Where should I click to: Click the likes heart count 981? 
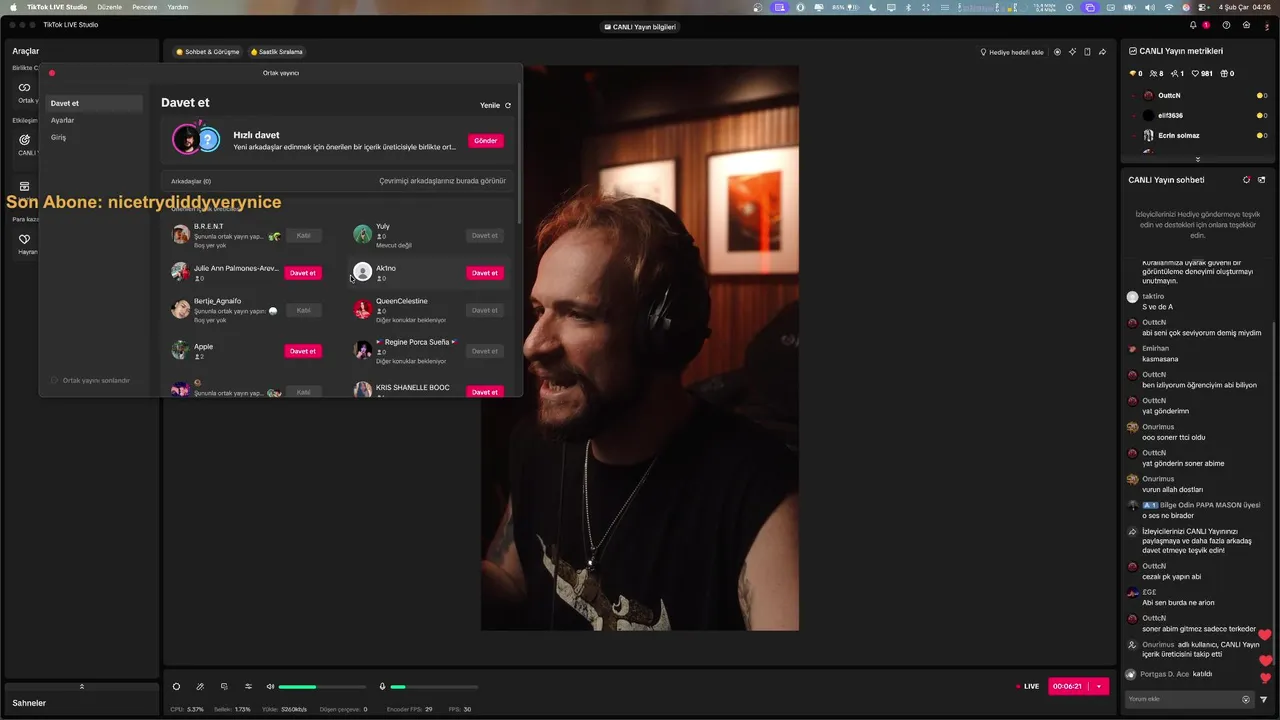(1202, 73)
